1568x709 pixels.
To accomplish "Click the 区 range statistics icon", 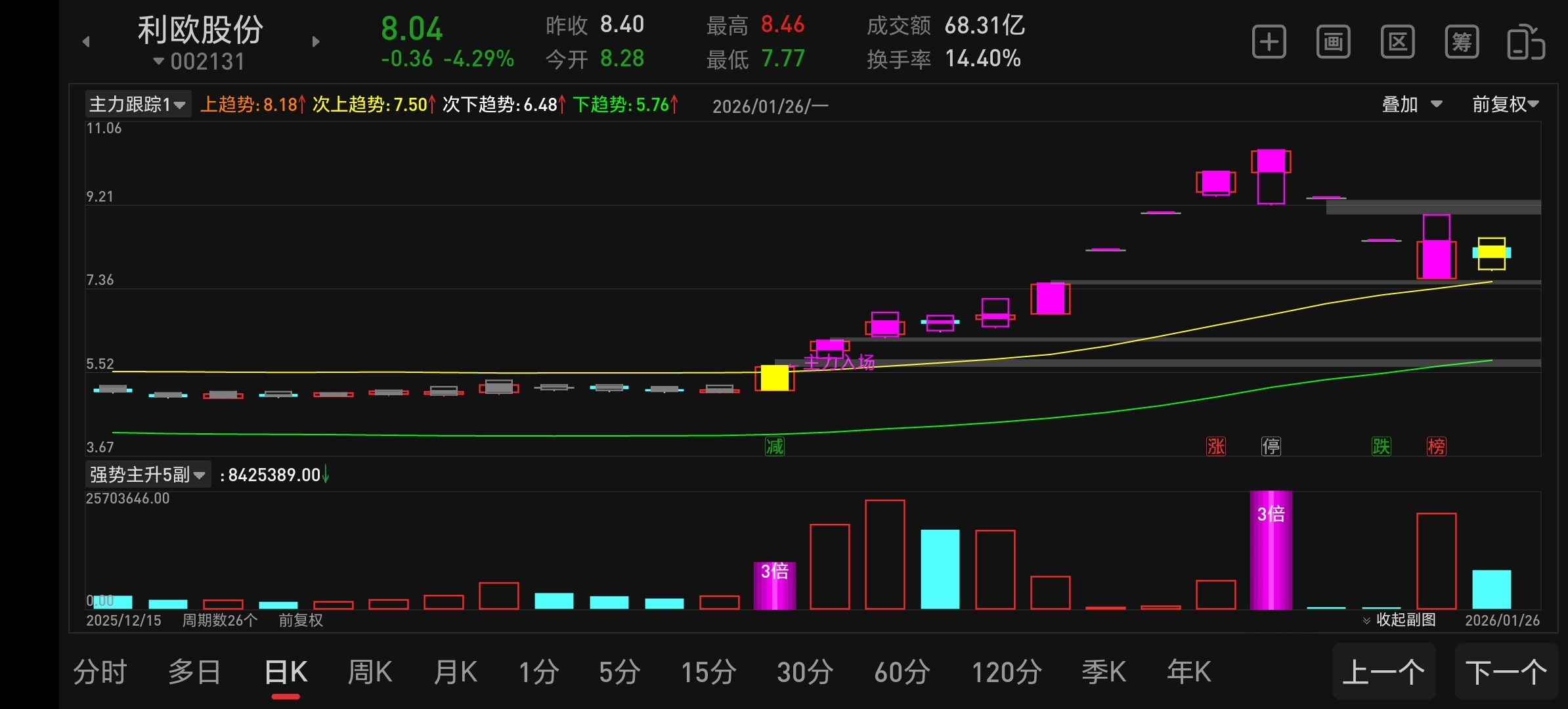I will [1397, 43].
